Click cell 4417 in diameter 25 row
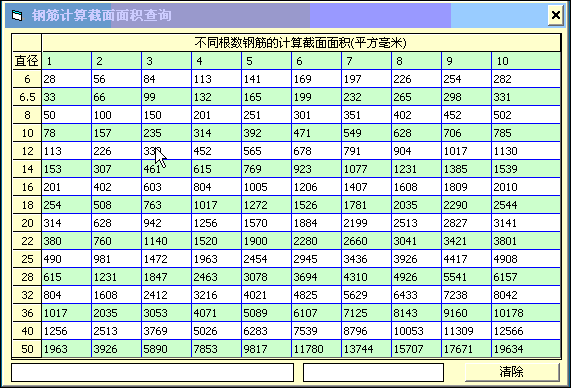 [466, 259]
